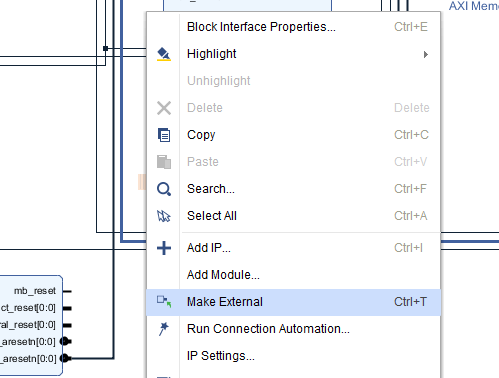499x378 pixels.
Task: Click the upper _aresetn[0:0] port pin
Action: point(65,341)
